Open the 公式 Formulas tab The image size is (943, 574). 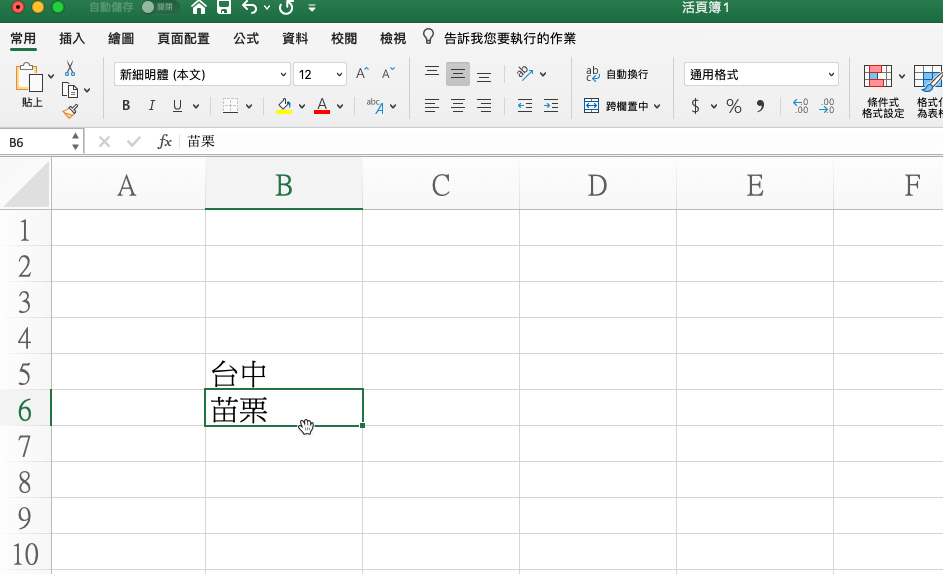coord(246,39)
